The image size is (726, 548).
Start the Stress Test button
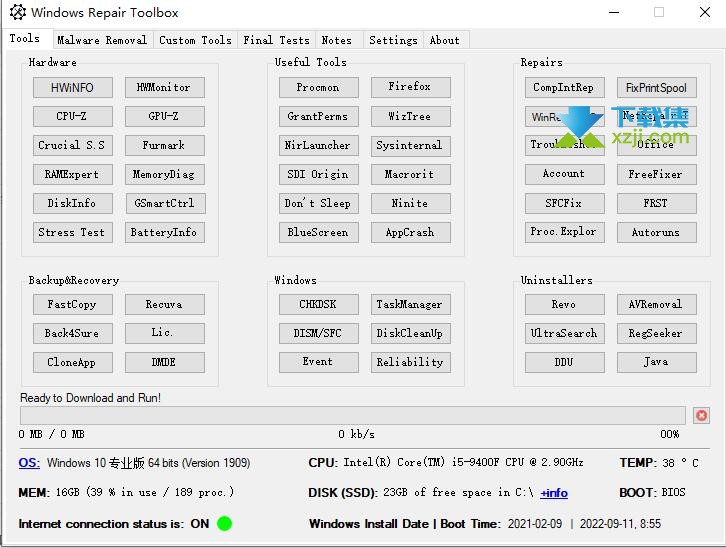73,232
